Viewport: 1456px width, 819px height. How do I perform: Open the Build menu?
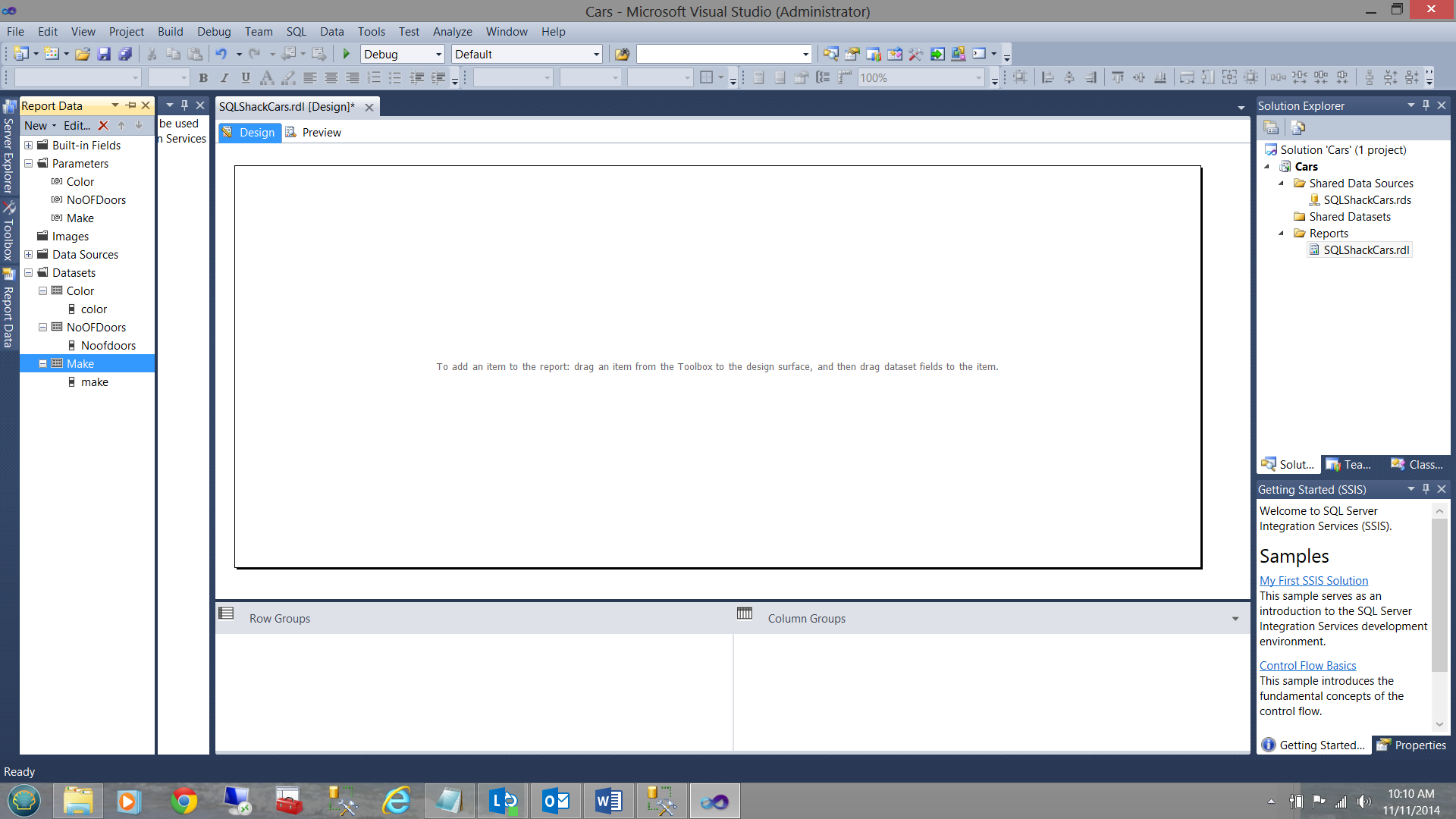[170, 32]
